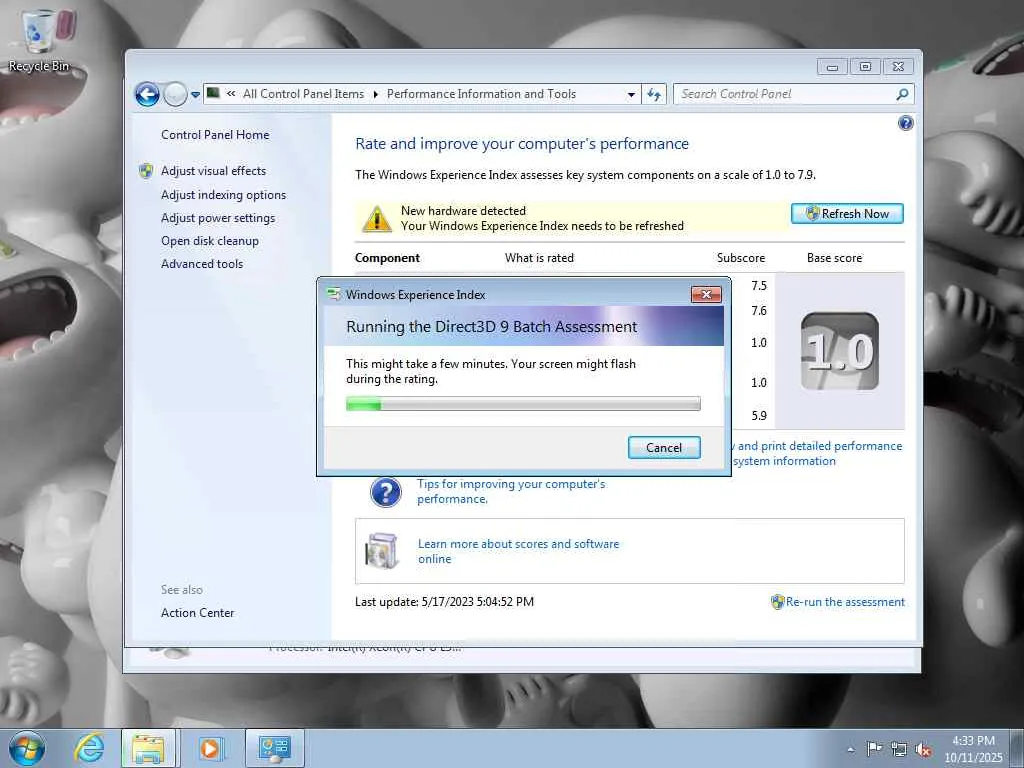Click the greyed forward navigation arrow
Viewport: 1024px width, 768px height.
tap(175, 95)
